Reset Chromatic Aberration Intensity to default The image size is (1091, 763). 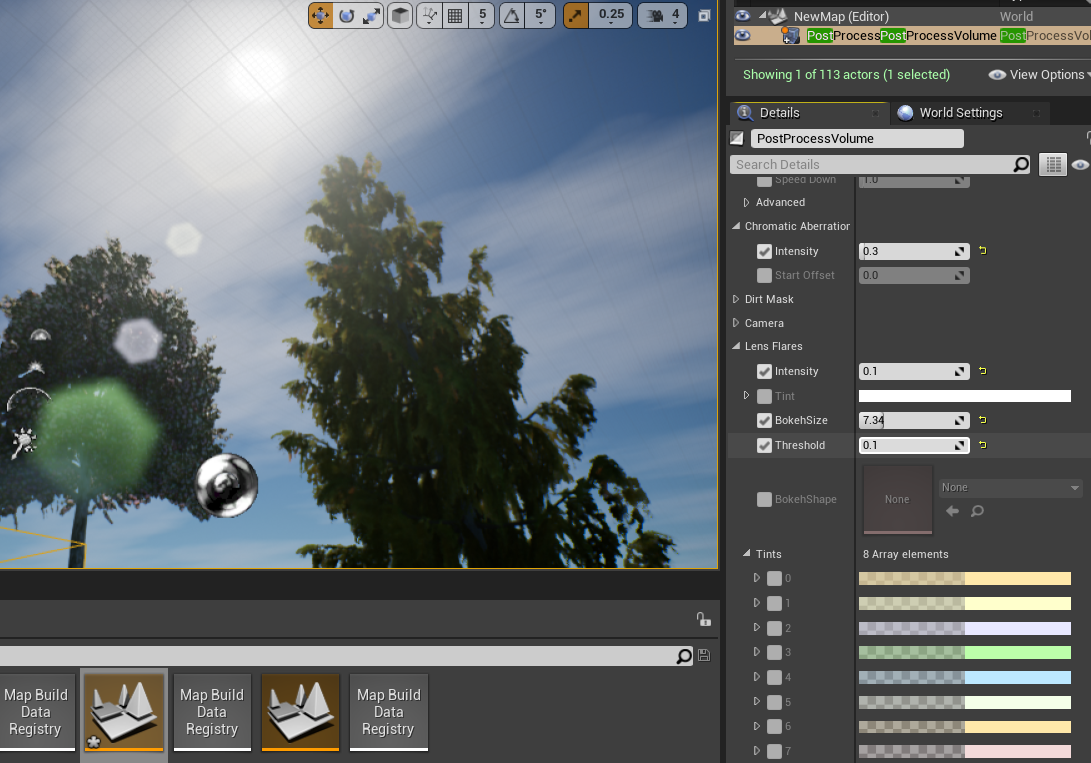[982, 250]
